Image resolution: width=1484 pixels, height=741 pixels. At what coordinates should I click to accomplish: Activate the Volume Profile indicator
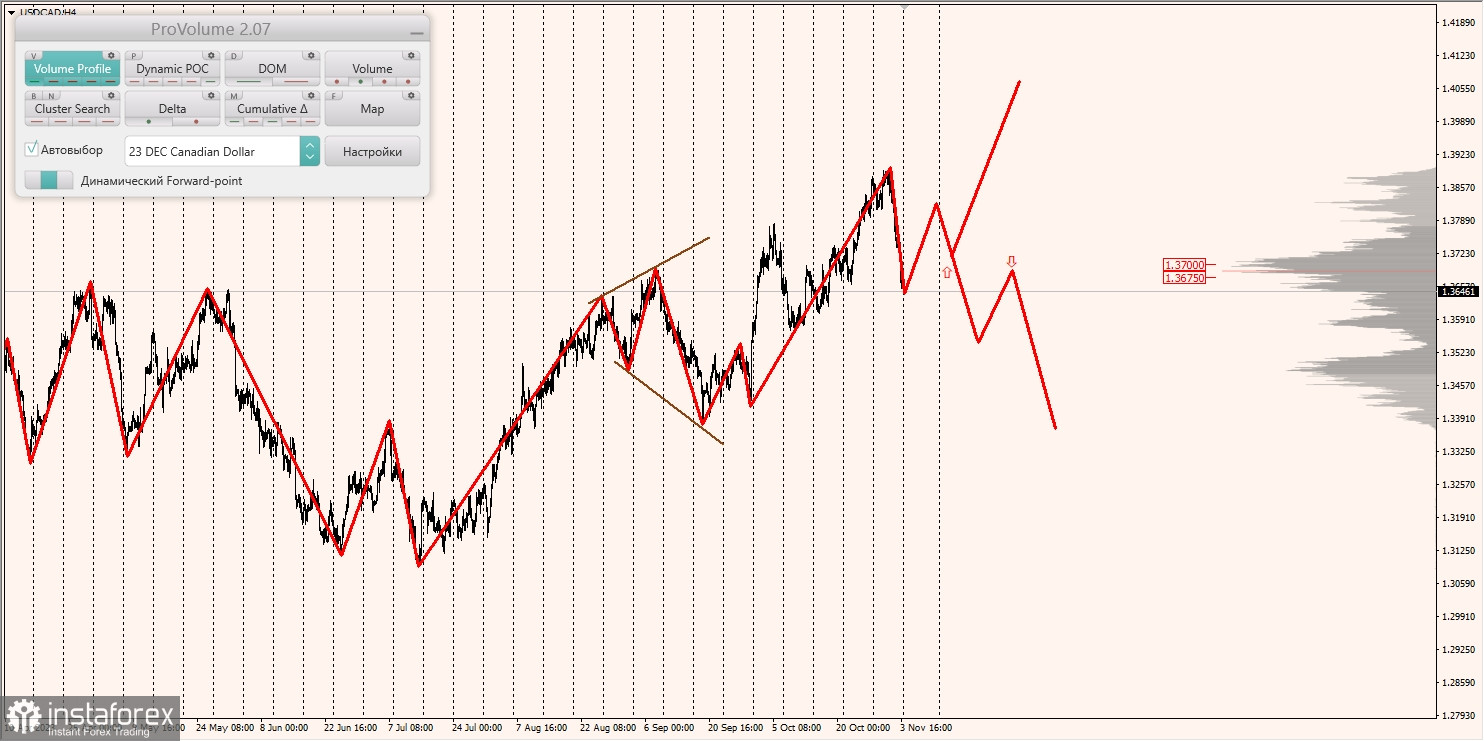point(72,69)
